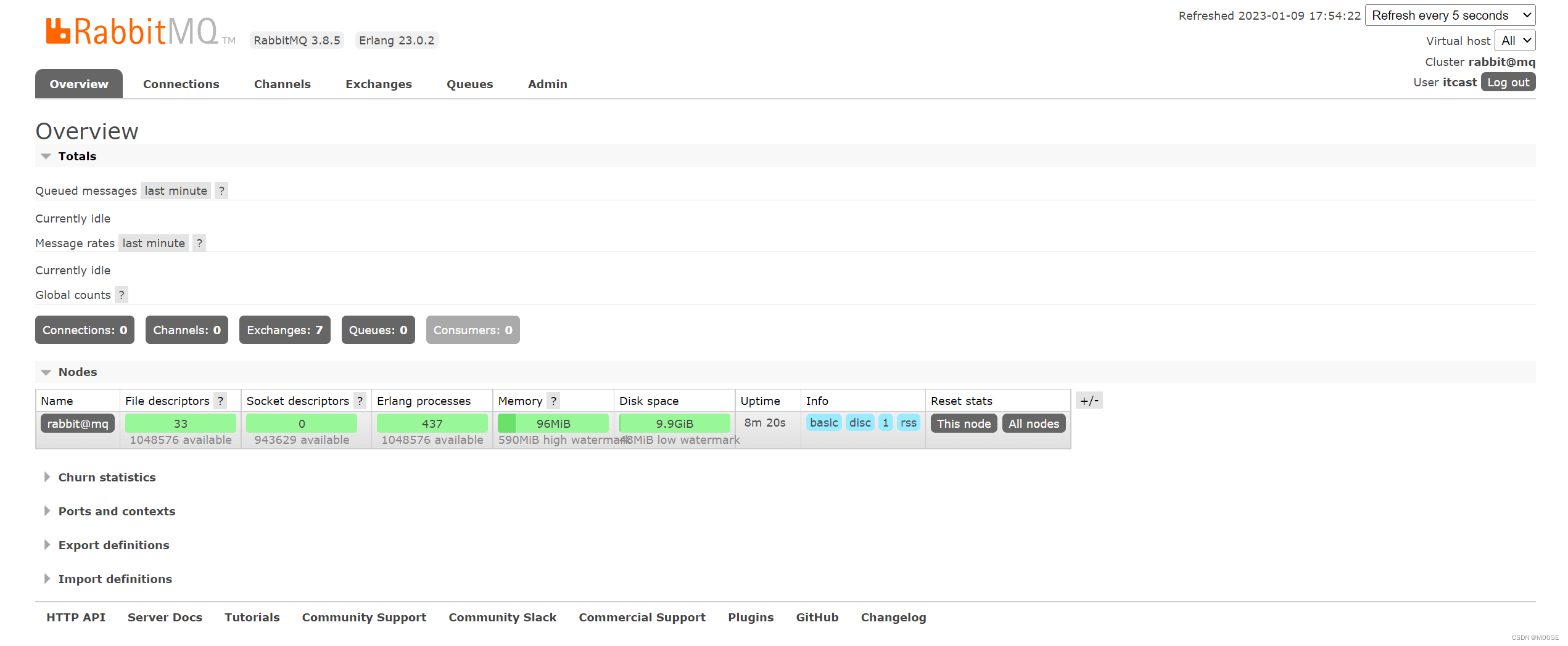This screenshot has width=1568, height=646.
Task: Open the Commercial Support link
Action: click(x=642, y=617)
